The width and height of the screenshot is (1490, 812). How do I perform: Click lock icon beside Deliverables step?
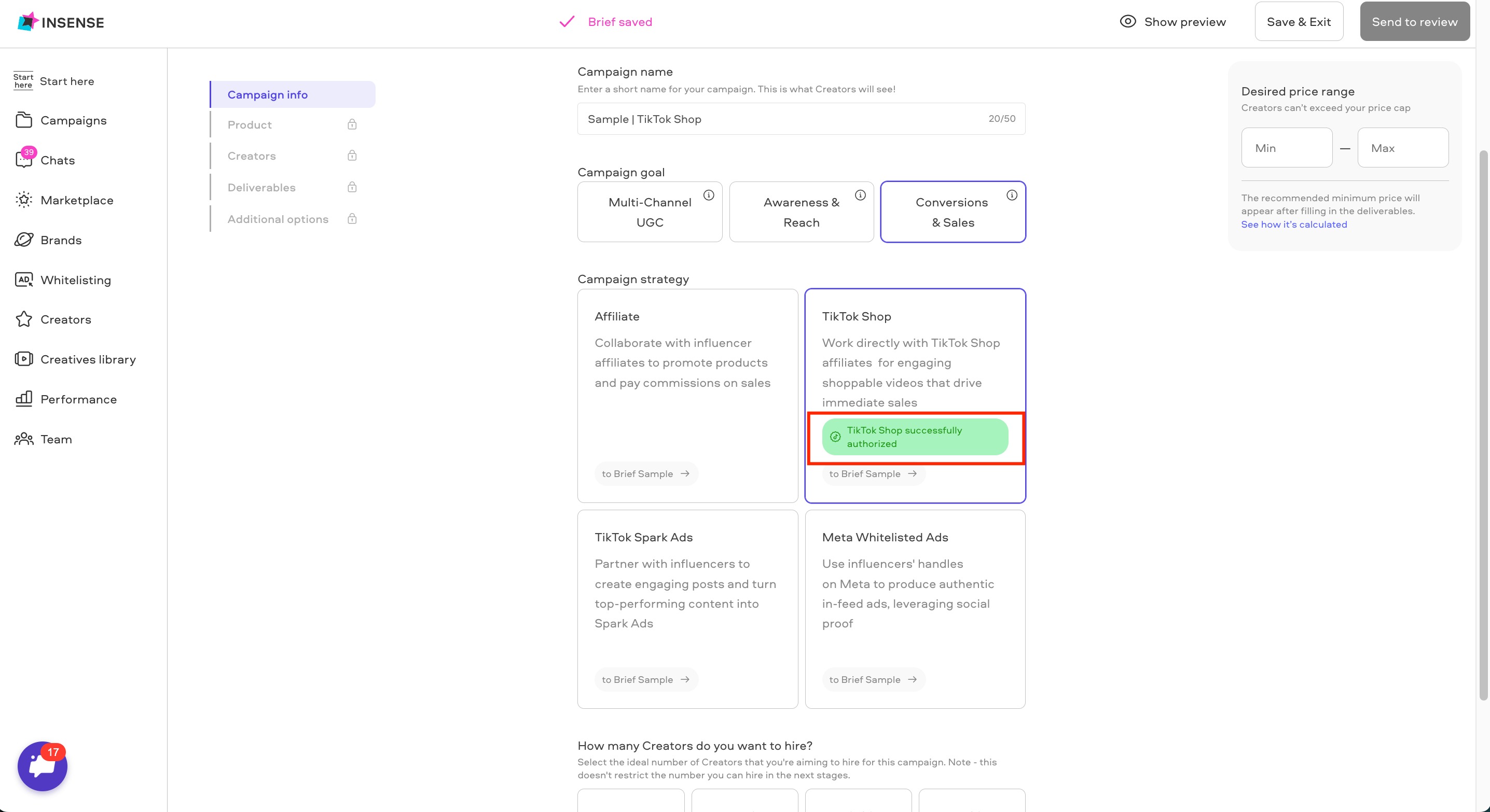pos(352,187)
